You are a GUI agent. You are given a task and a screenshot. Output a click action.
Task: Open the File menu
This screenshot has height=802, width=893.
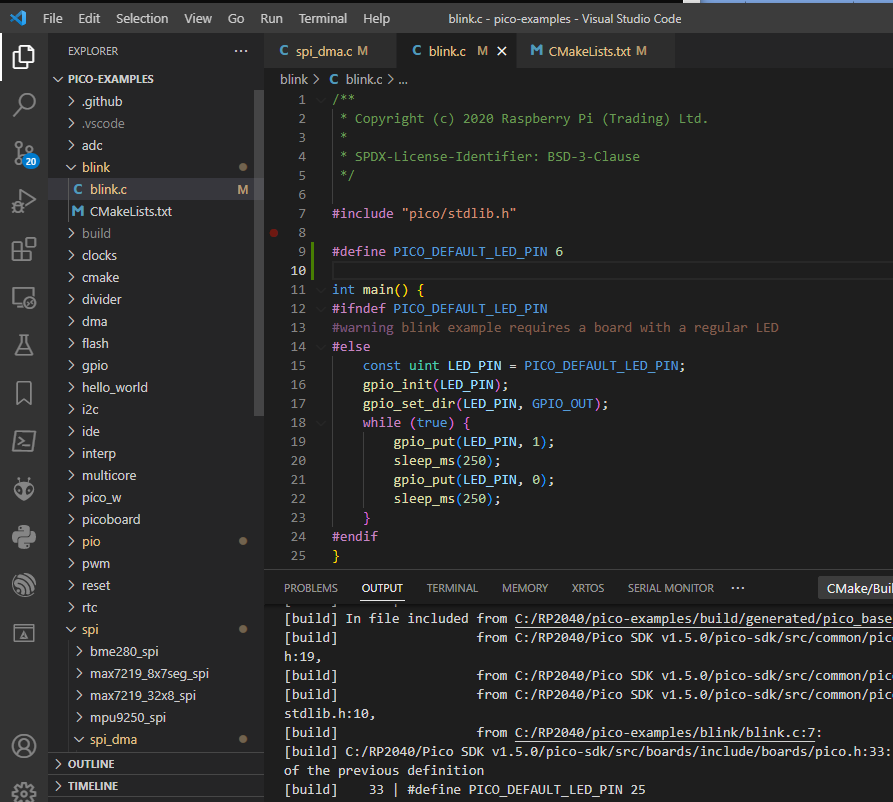(52, 19)
